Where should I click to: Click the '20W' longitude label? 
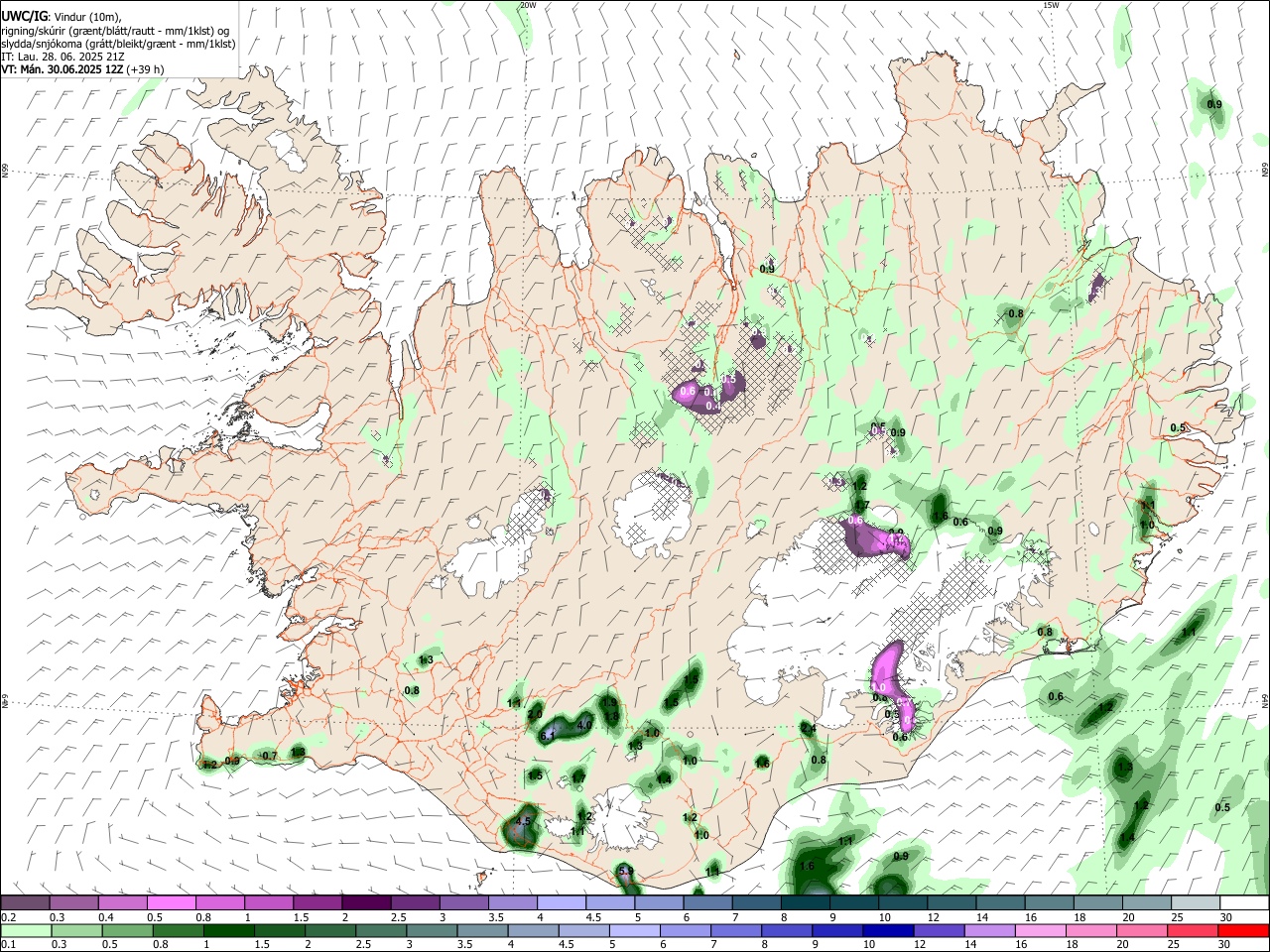[x=528, y=5]
